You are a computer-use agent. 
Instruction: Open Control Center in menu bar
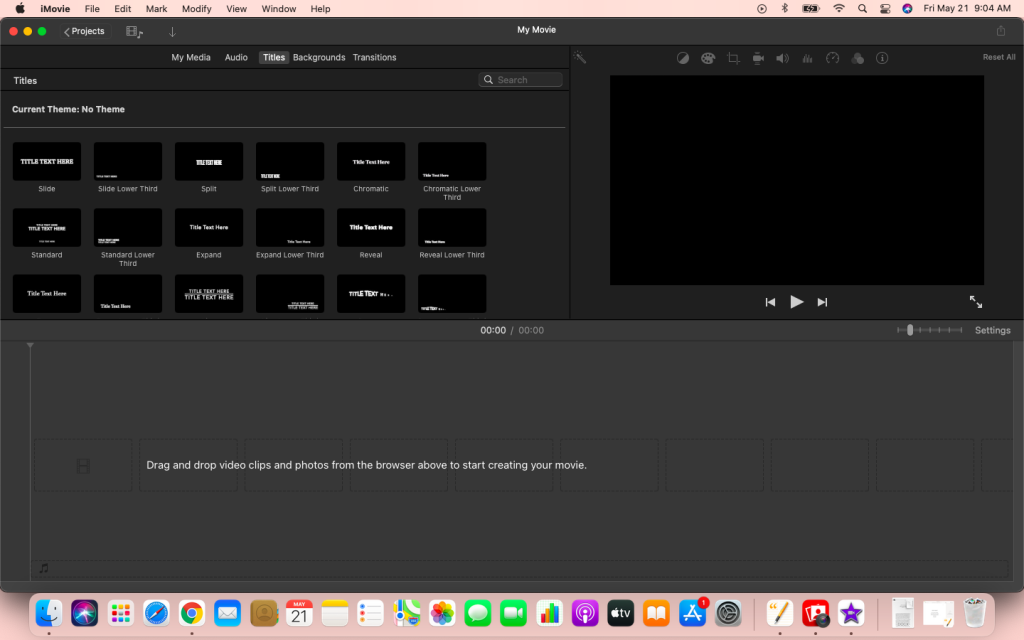pos(885,8)
